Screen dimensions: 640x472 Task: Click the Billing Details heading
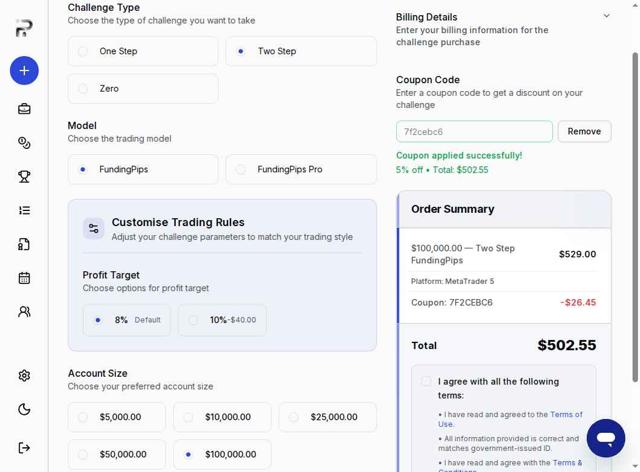pyautogui.click(x=427, y=17)
